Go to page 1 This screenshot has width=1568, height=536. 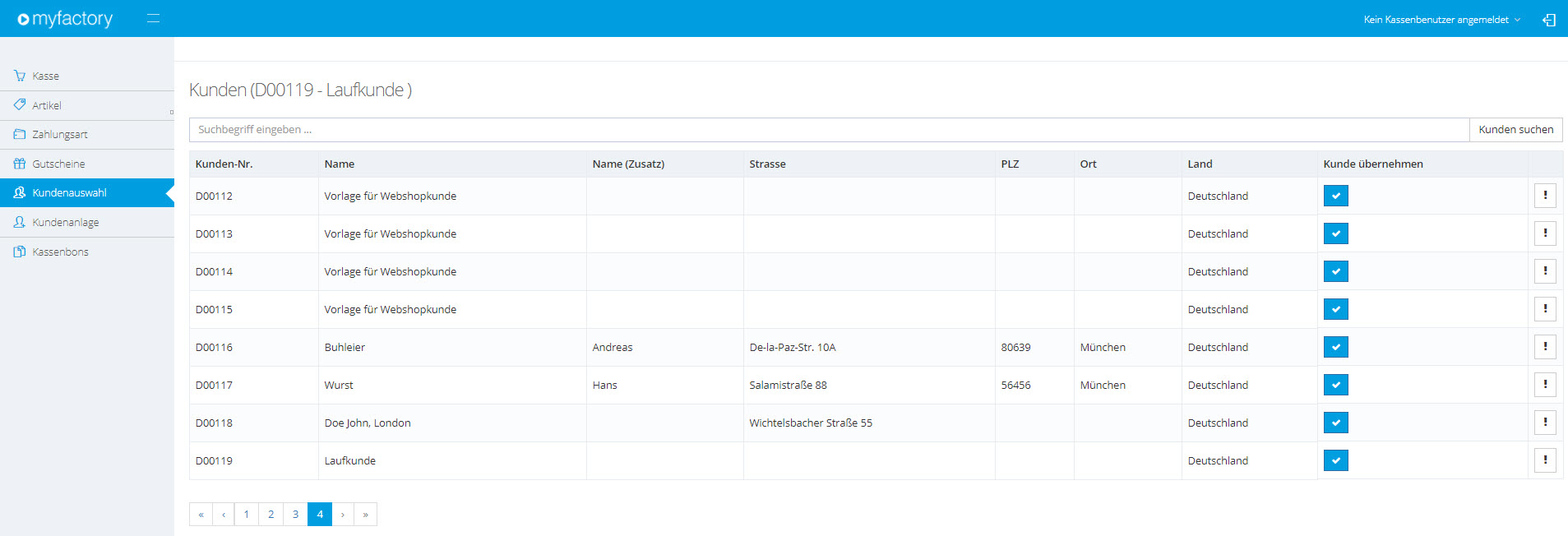[246, 515]
